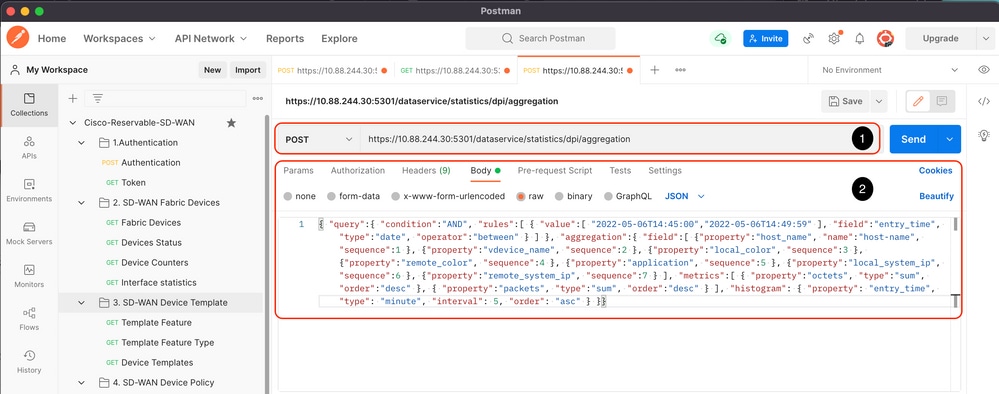Viewport: 999px width, 394px height.
Task: Switch to the Pre-request Script tab
Action: click(555, 170)
